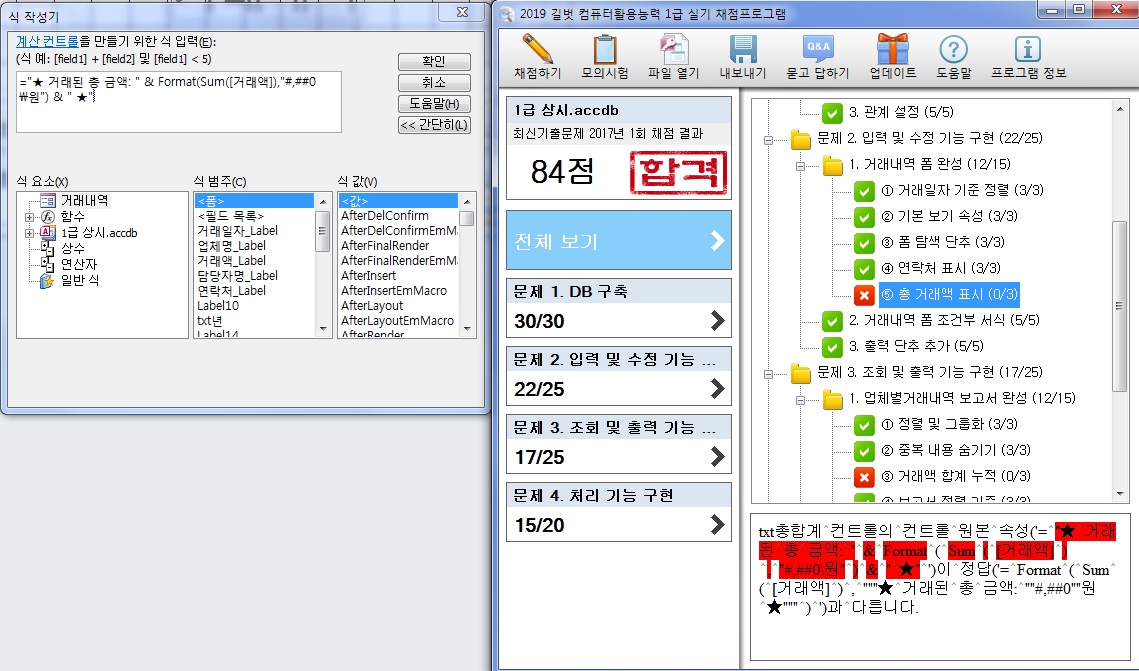The image size is (1139, 671).
Task: Click the 내보내기 save icon
Action: 742,50
